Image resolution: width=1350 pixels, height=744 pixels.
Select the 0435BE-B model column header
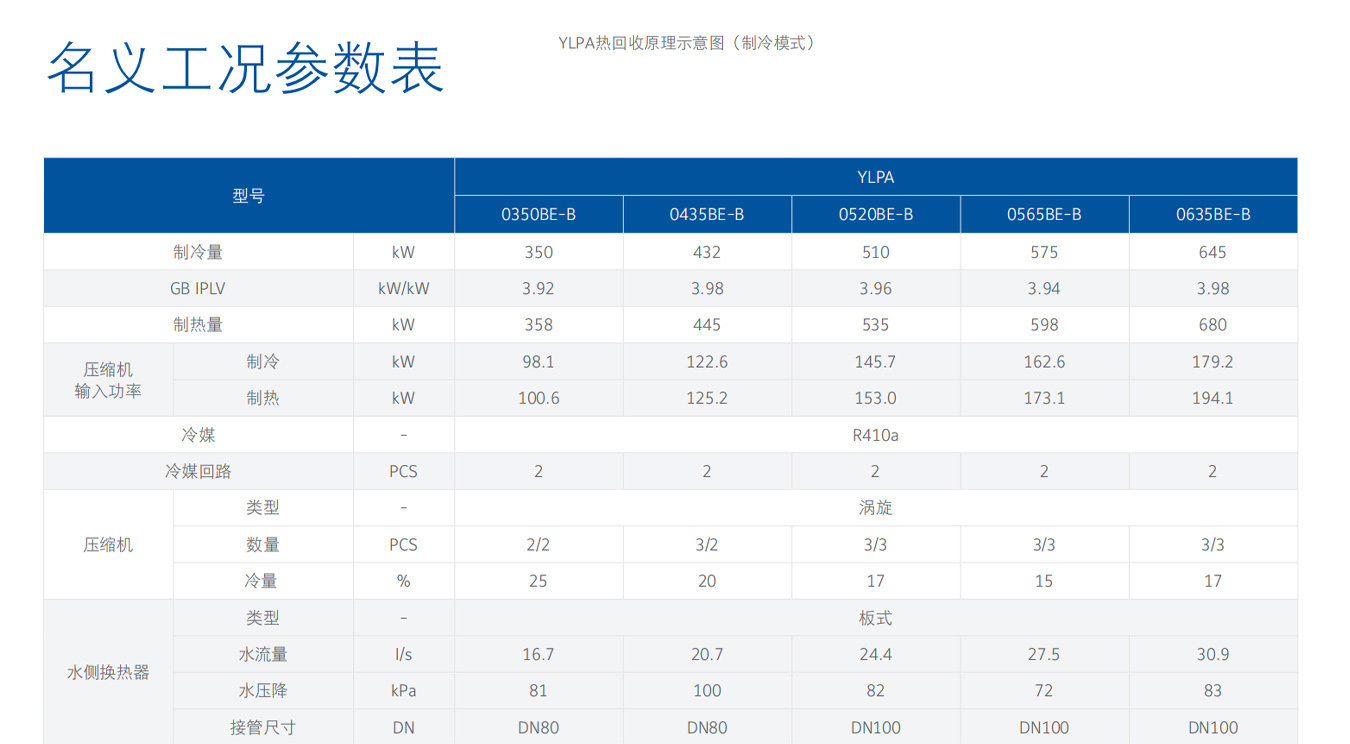[707, 215]
